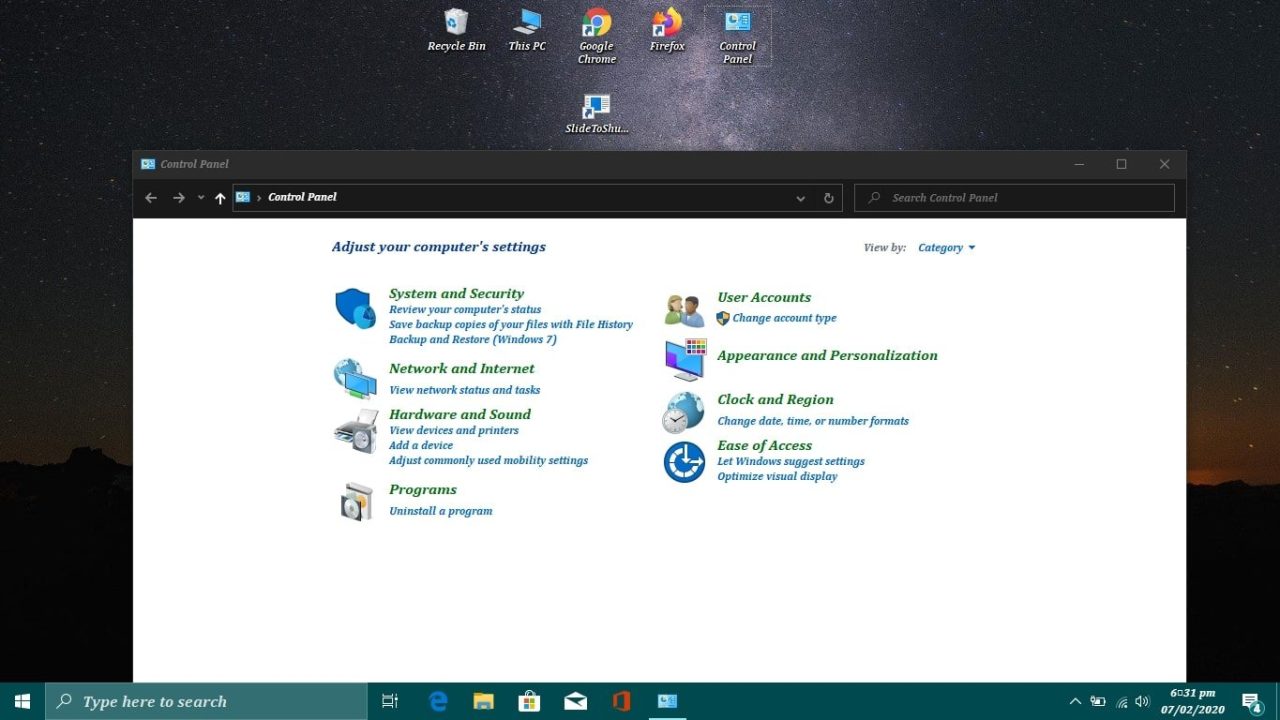
Task: Open Backup and Restore (Windows 7)
Action: coord(473,340)
